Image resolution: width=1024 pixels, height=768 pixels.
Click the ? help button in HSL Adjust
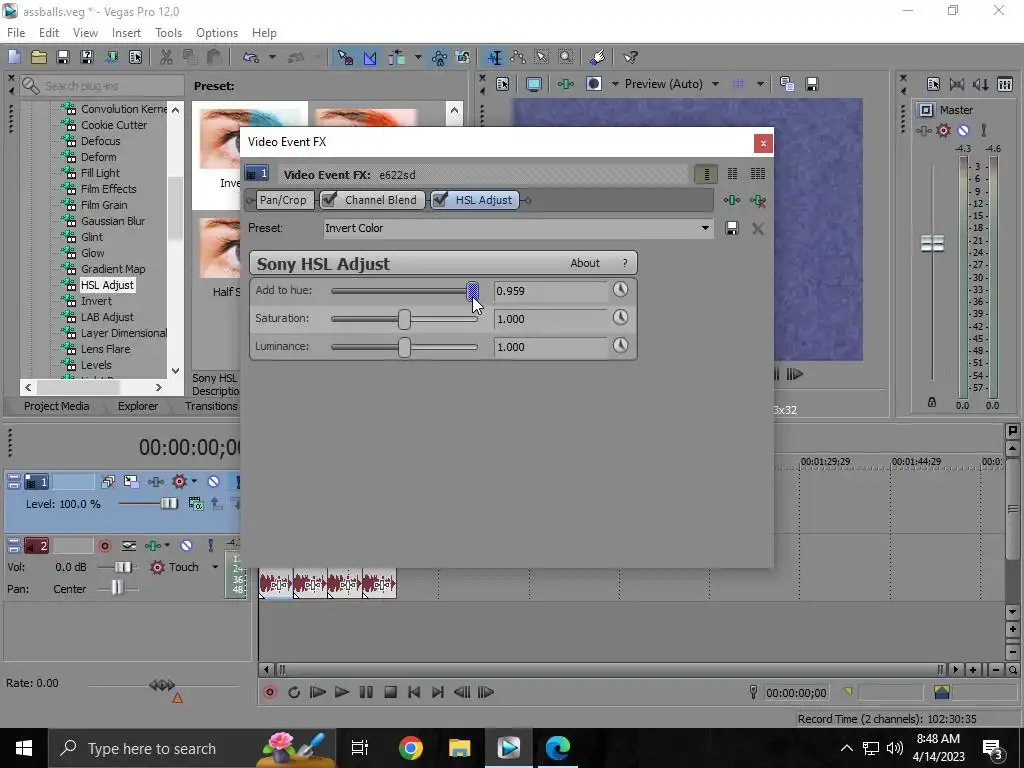coord(625,263)
